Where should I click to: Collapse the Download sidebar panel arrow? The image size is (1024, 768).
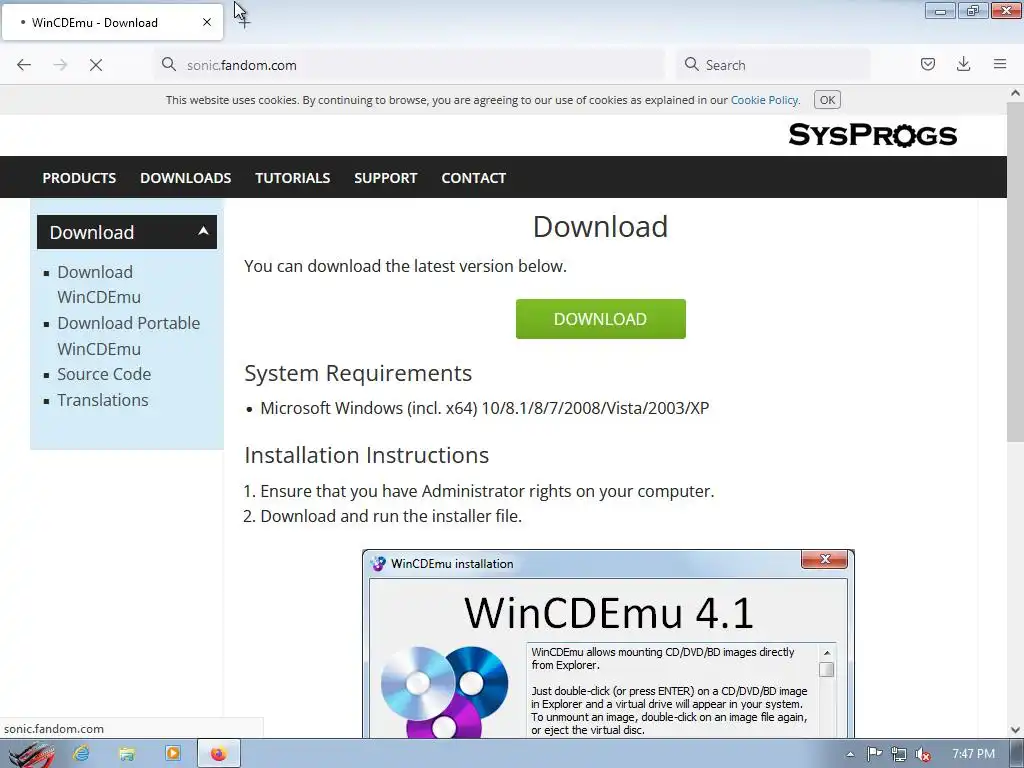point(203,231)
